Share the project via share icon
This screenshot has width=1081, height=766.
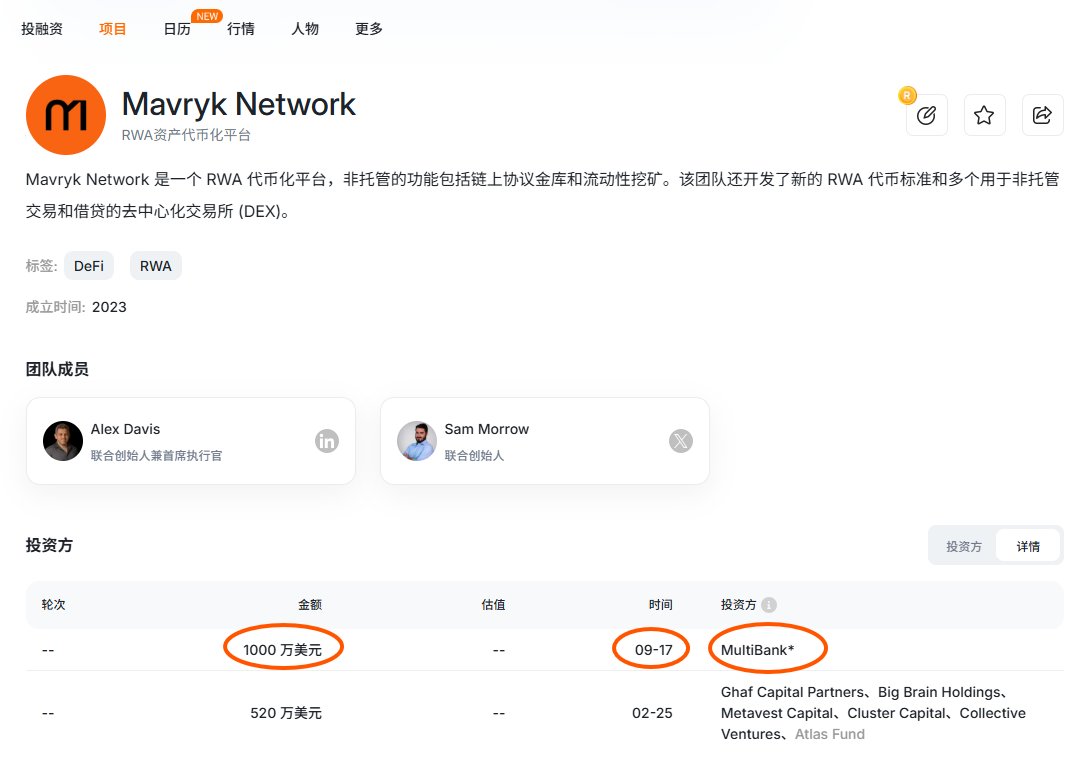tap(1042, 115)
